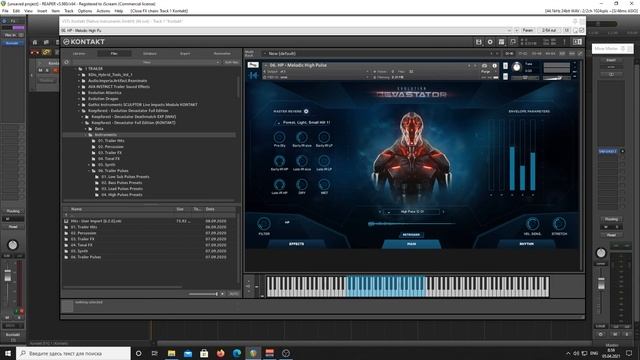The height and width of the screenshot is (360, 640).
Task: Open Microsoft Store from taskbar
Action: [x=204, y=353]
